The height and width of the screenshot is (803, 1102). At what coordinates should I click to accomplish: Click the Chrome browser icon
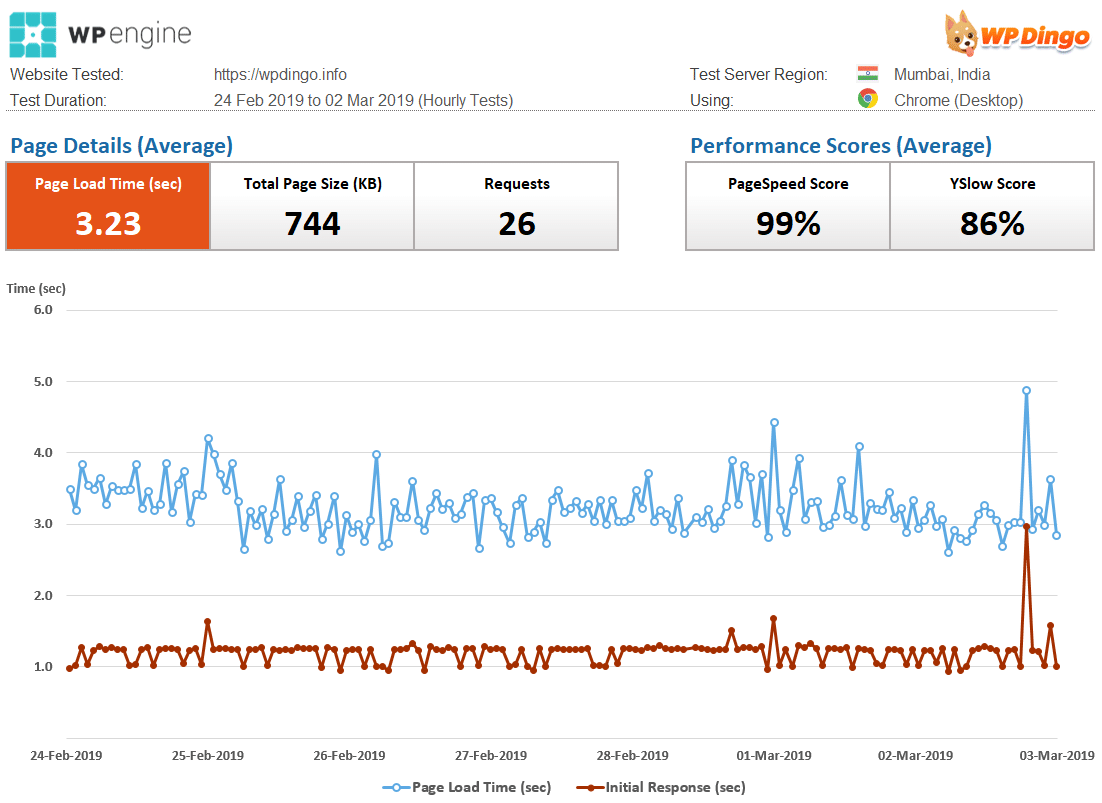(867, 99)
